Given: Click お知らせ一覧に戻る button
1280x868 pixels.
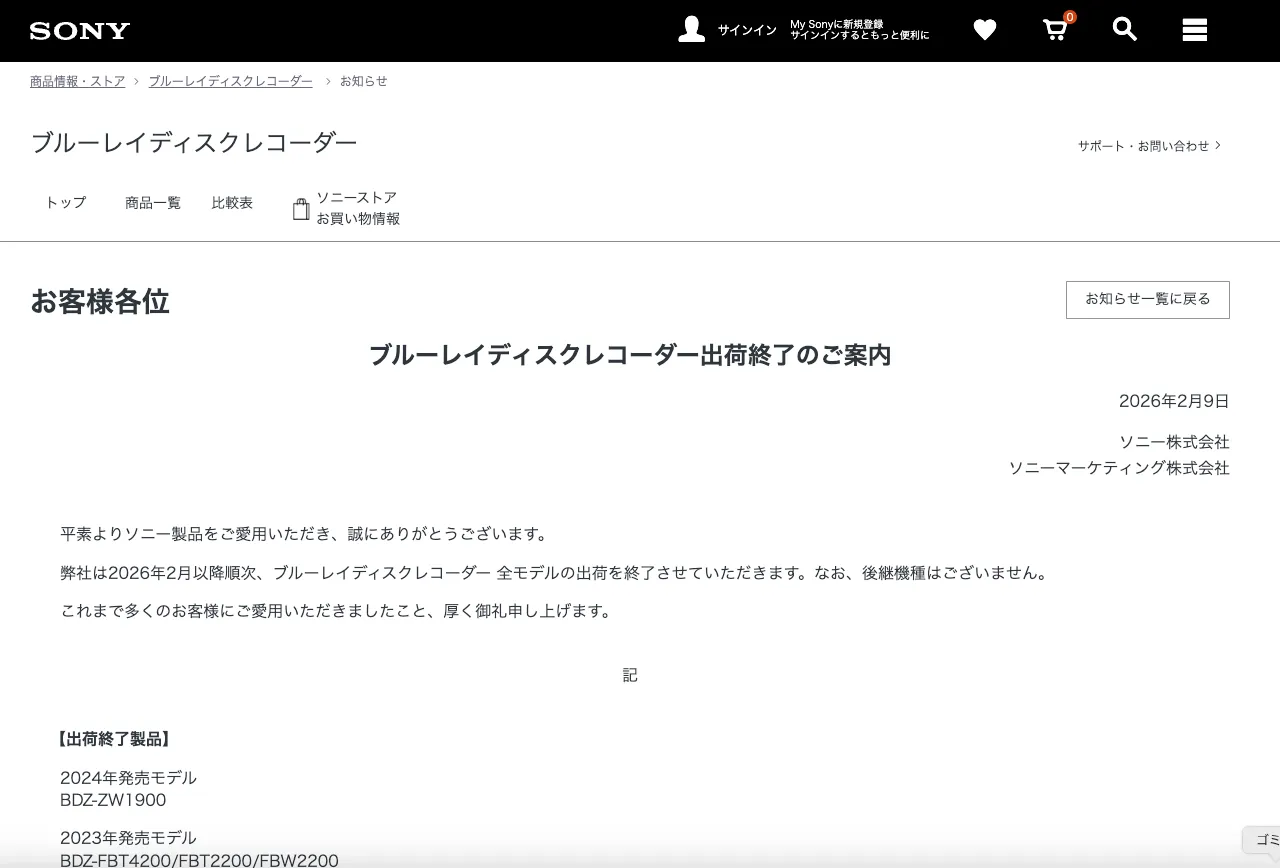Looking at the screenshot, I should (1148, 300).
